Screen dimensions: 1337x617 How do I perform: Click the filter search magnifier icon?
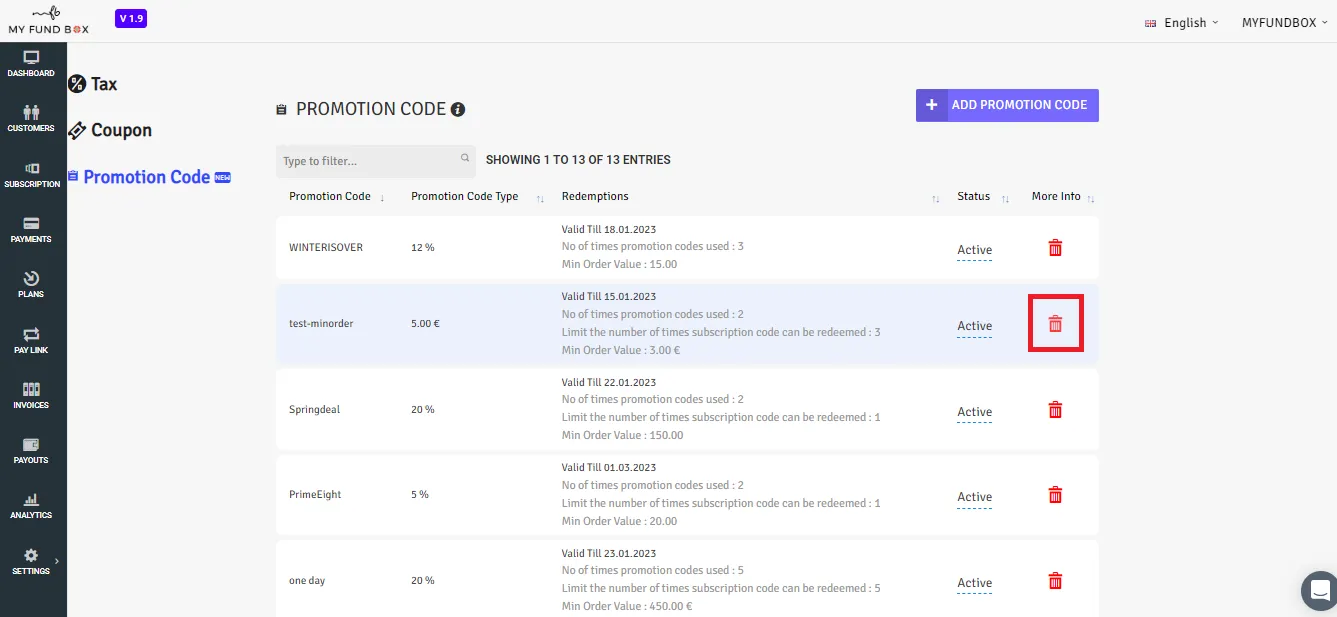465,158
